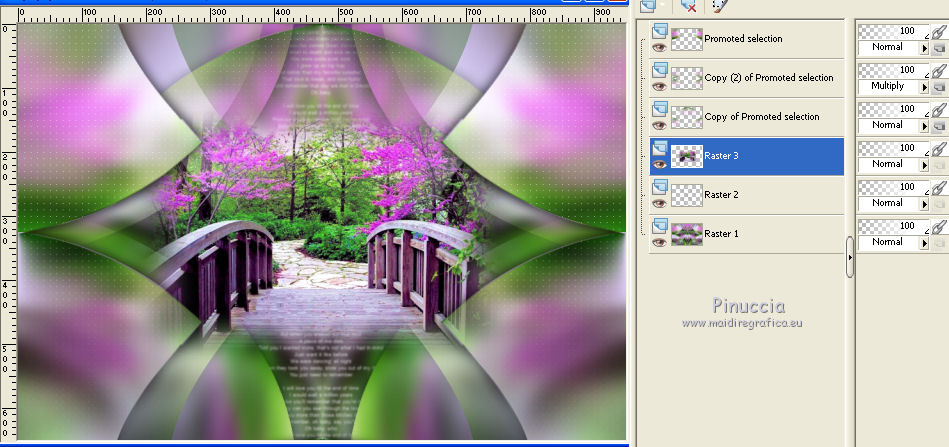Image resolution: width=949 pixels, height=447 pixels.
Task: Click the opacity slider of Raster 2
Action: (x=893, y=187)
